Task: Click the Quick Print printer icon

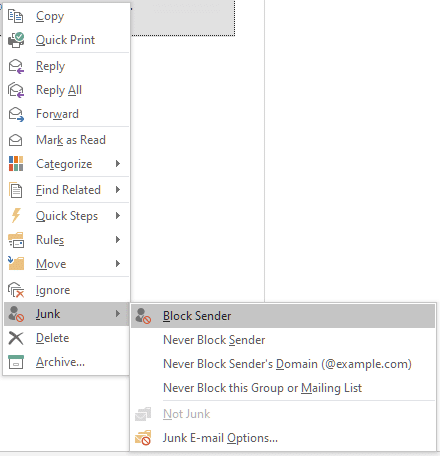Action: click(x=16, y=40)
